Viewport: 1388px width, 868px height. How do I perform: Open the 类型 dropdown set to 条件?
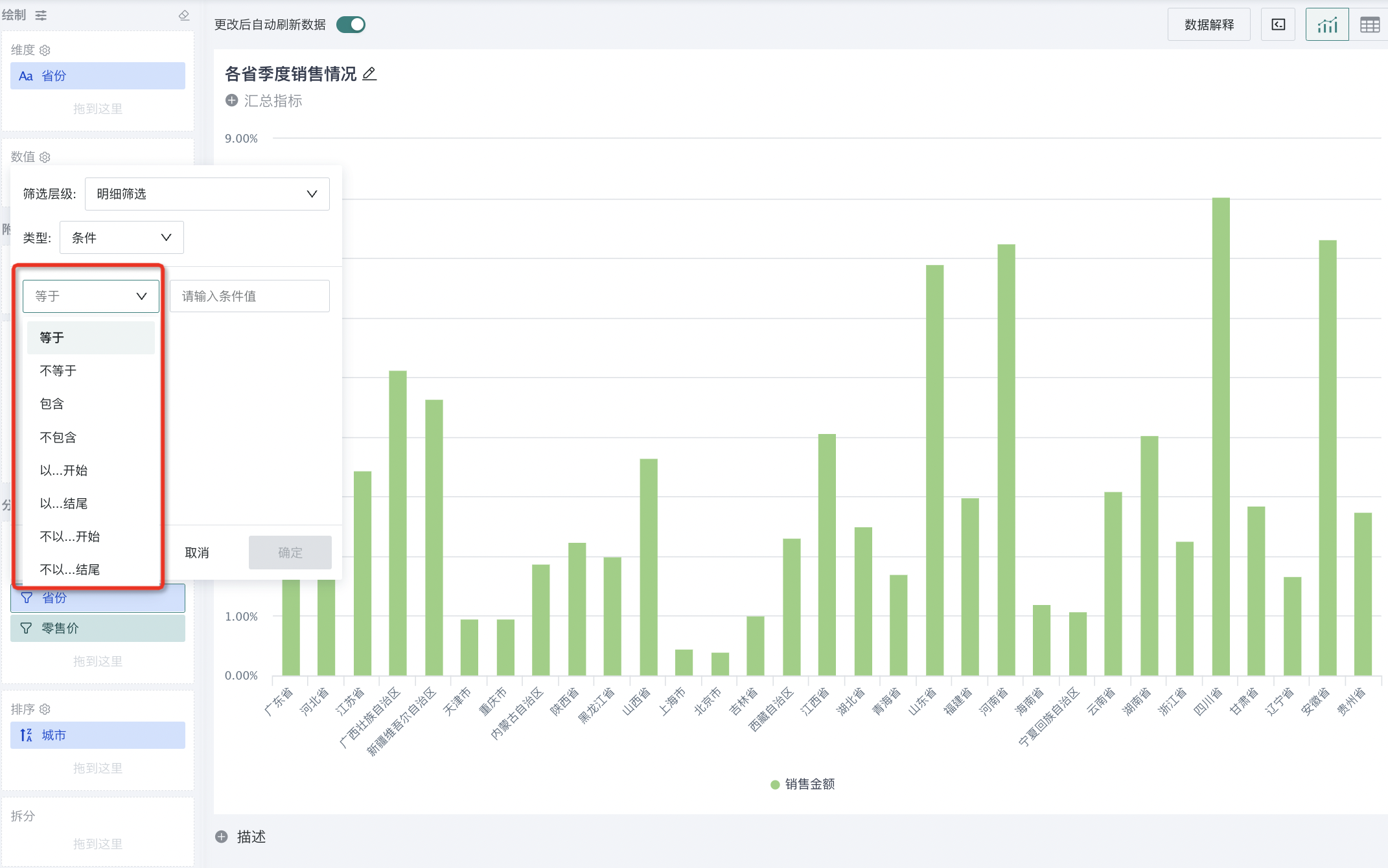[x=121, y=238]
